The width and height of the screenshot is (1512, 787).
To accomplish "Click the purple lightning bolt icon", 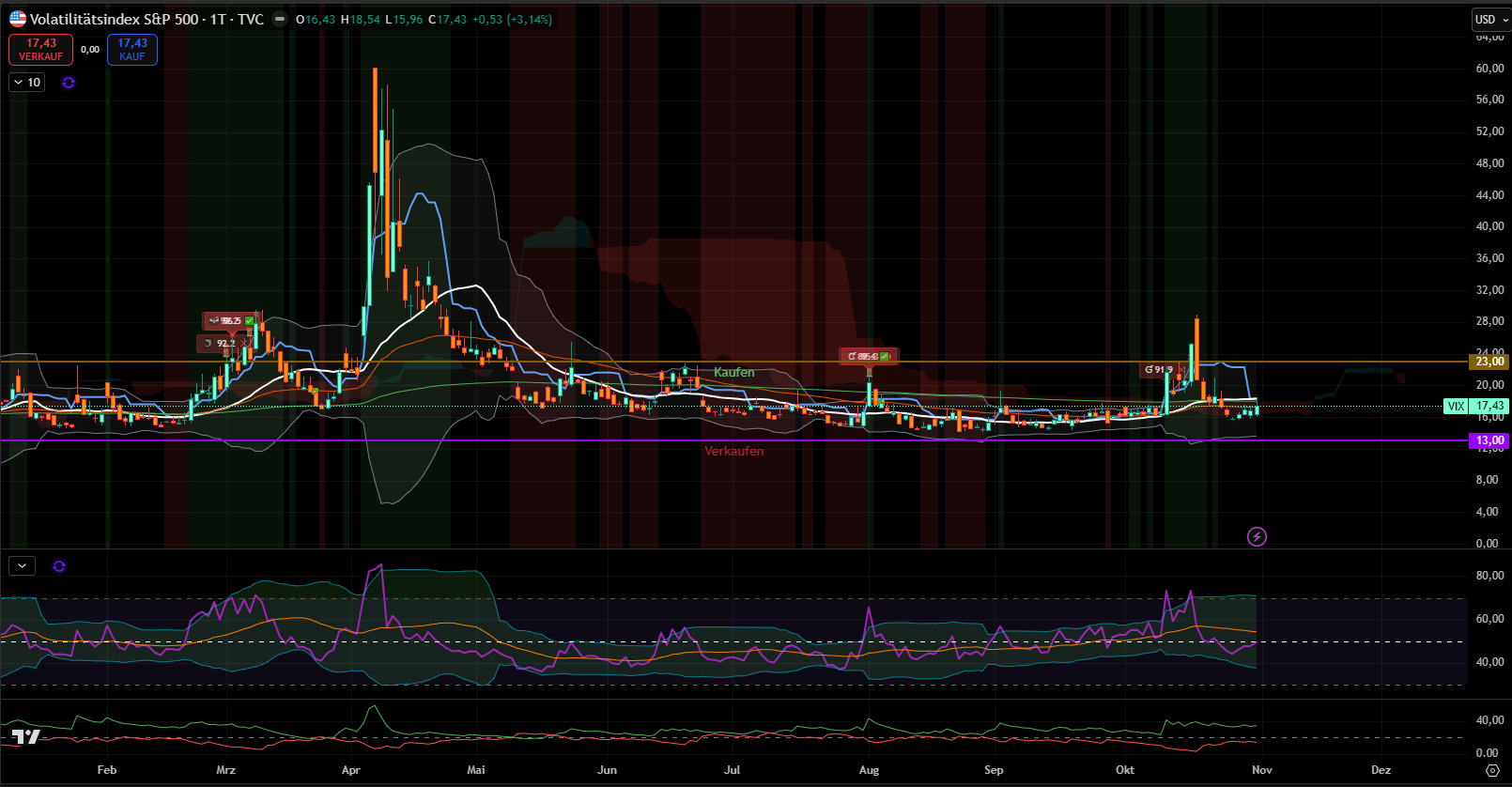I will pyautogui.click(x=1257, y=536).
